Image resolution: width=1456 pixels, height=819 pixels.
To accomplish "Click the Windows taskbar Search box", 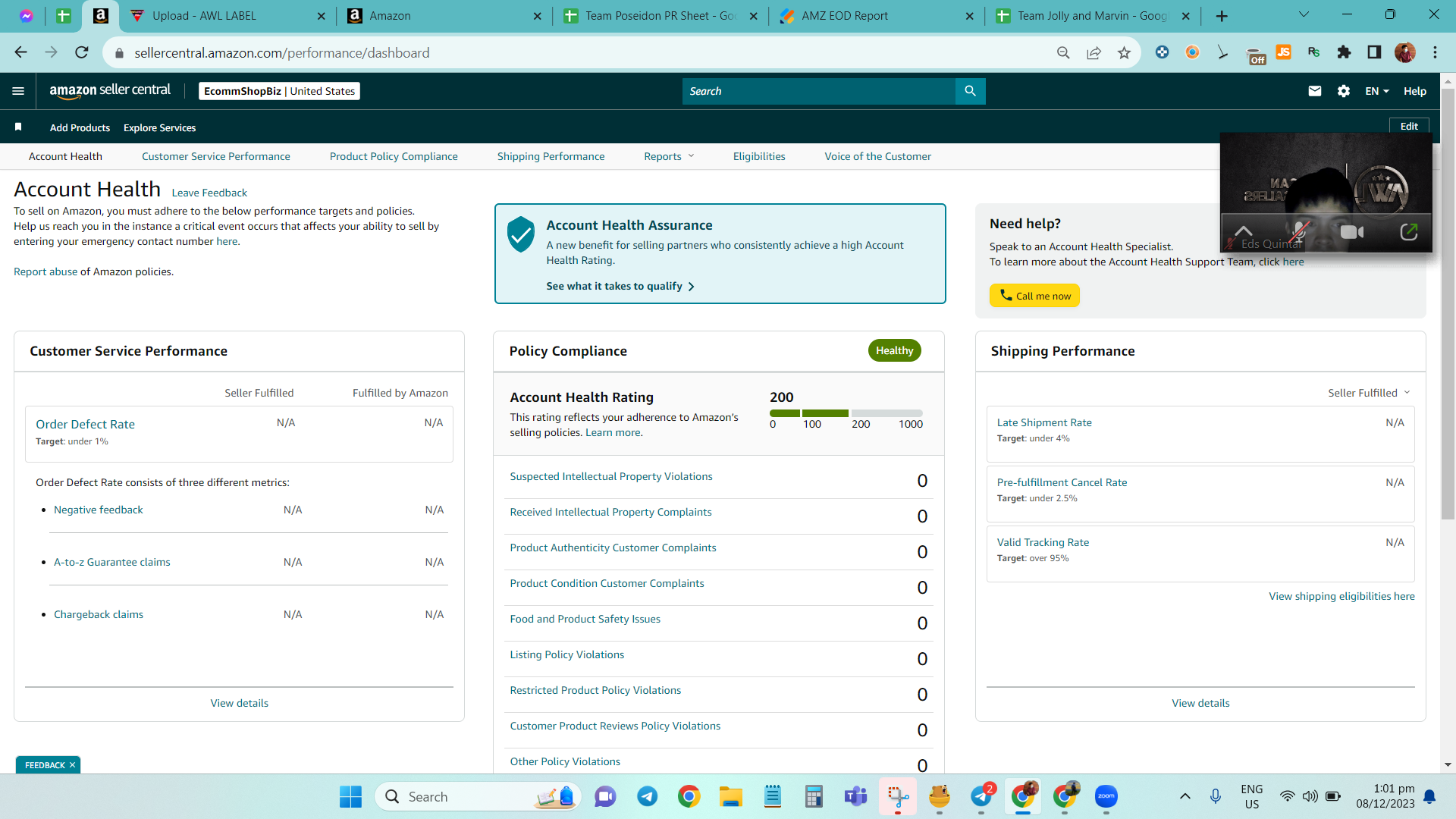I will pos(478,796).
